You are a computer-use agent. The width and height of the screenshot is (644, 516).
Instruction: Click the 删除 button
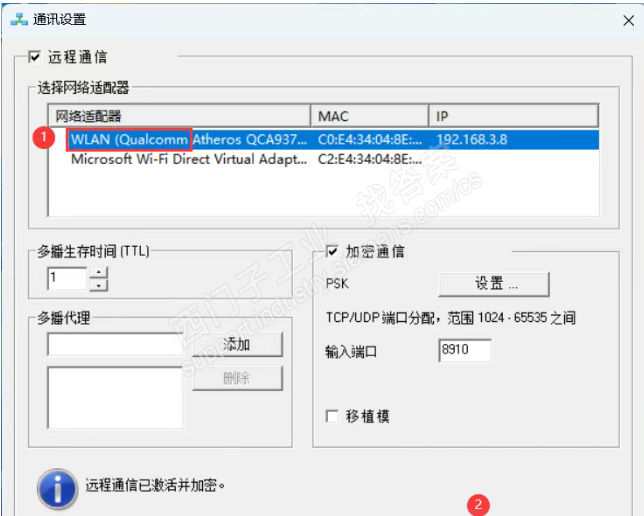(237, 378)
